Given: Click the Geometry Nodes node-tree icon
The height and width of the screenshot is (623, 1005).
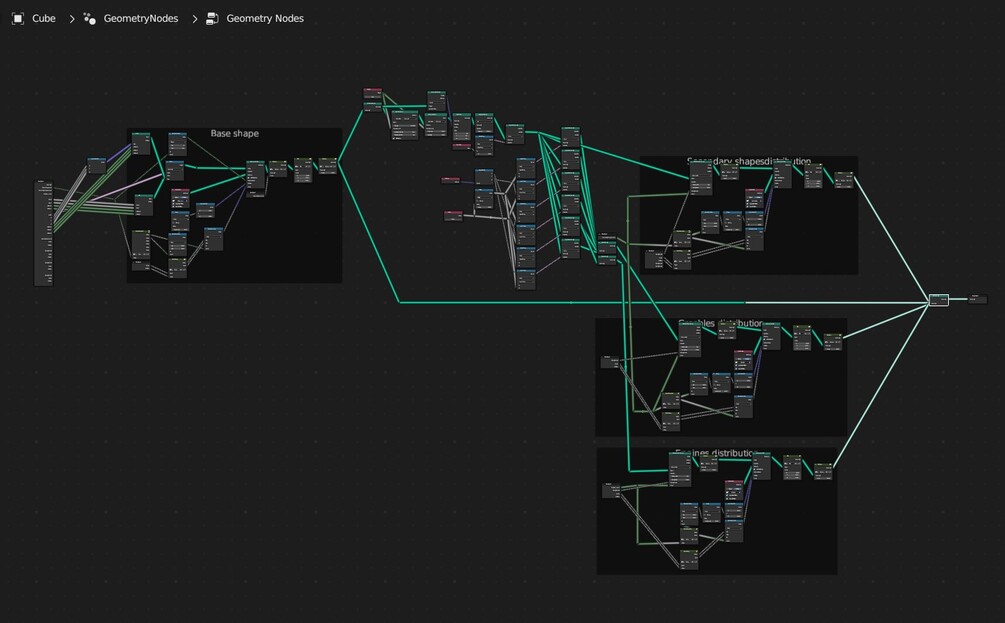Looking at the screenshot, I should pyautogui.click(x=212, y=19).
